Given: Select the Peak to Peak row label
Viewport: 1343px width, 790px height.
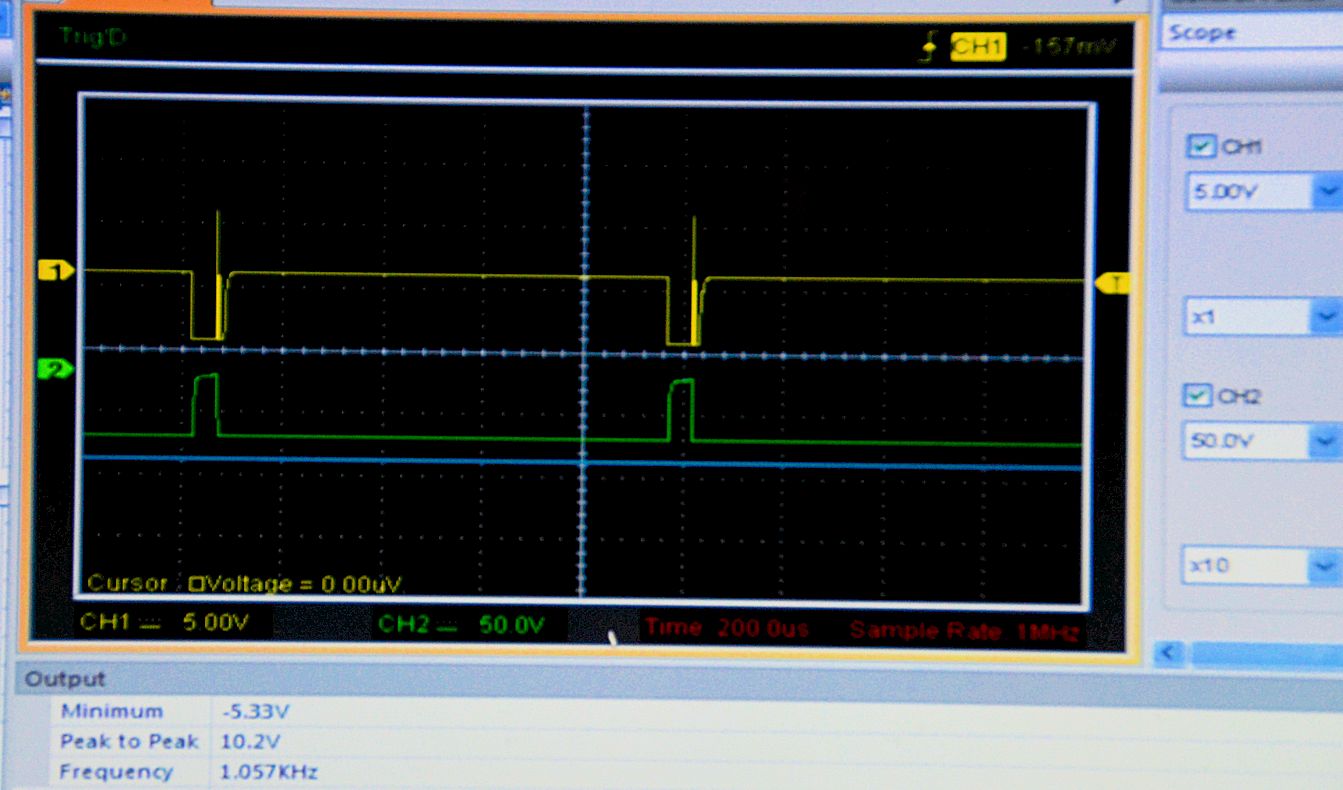Looking at the screenshot, I should (129, 741).
